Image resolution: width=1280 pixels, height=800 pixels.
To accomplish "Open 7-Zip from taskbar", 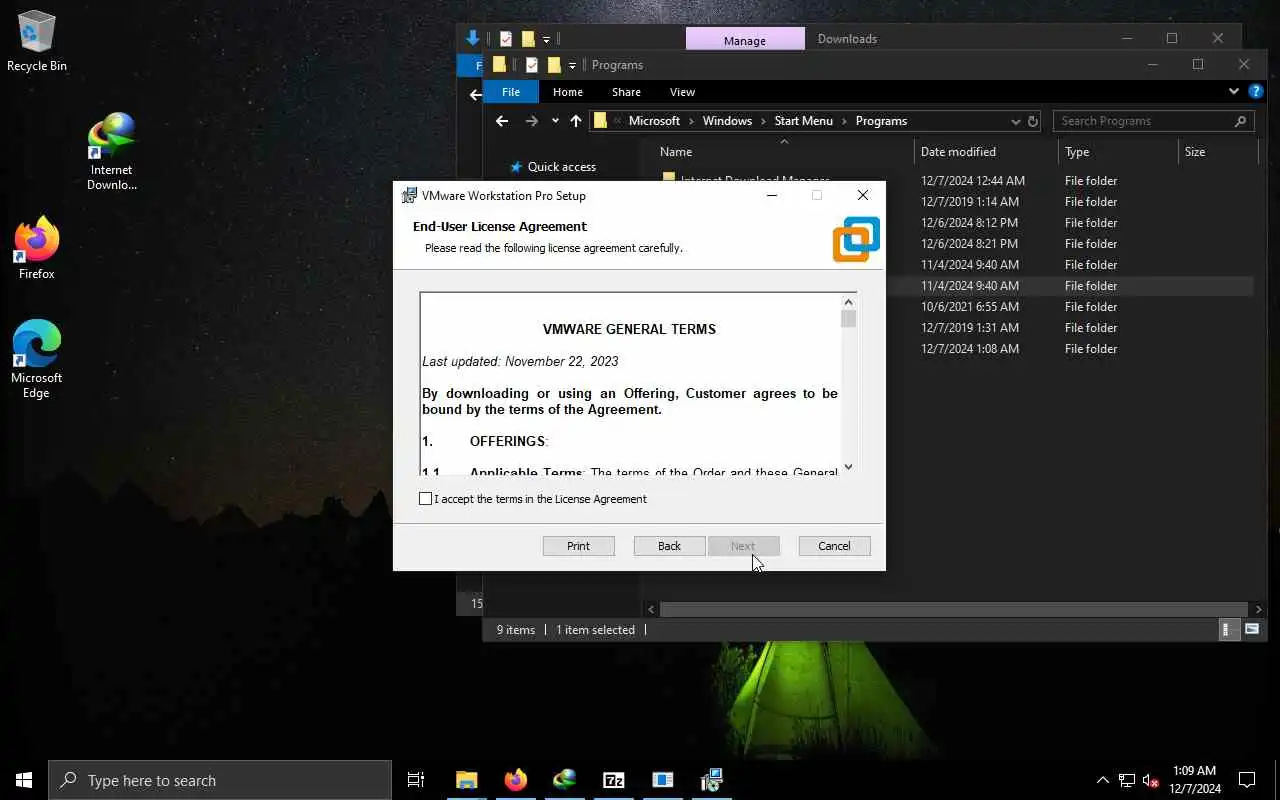I will (613, 780).
